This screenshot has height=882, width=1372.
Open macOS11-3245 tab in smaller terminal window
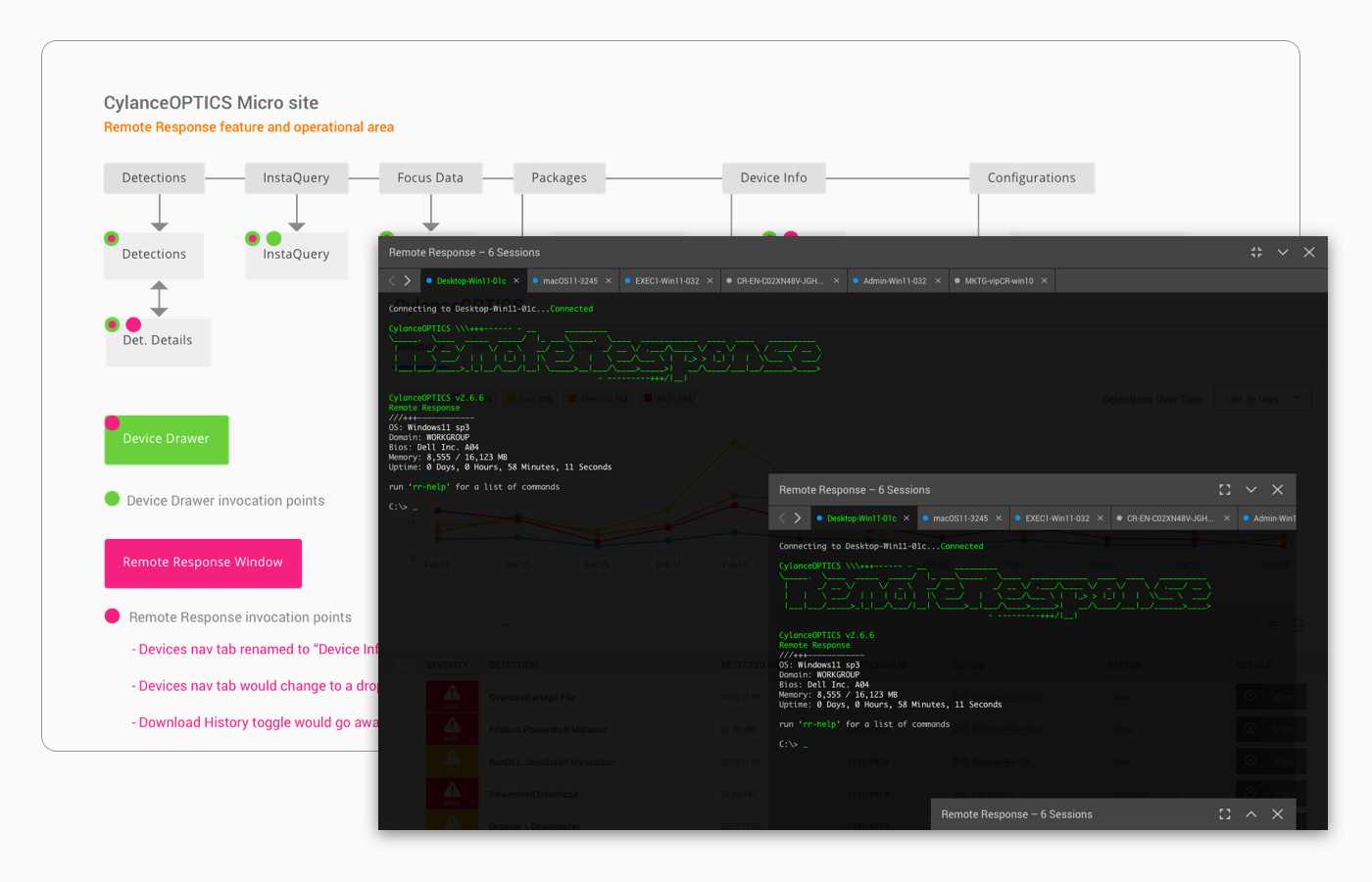959,518
